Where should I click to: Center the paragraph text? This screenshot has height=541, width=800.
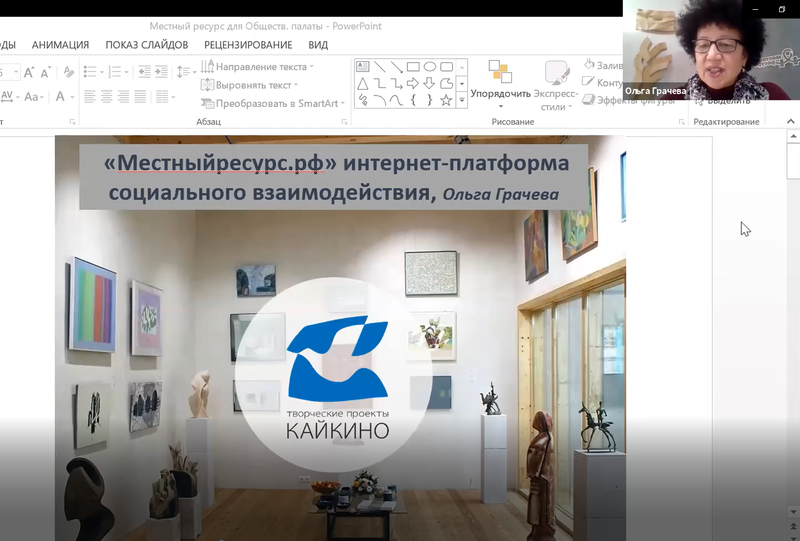pyautogui.click(x=107, y=96)
